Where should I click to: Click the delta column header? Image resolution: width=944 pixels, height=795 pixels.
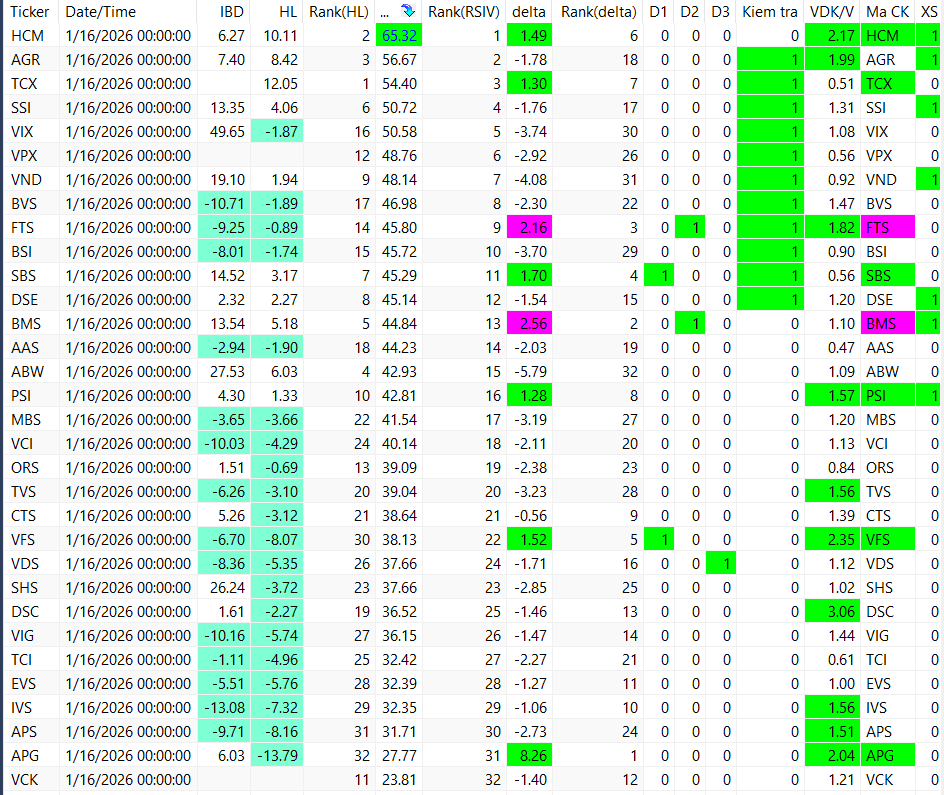529,11
